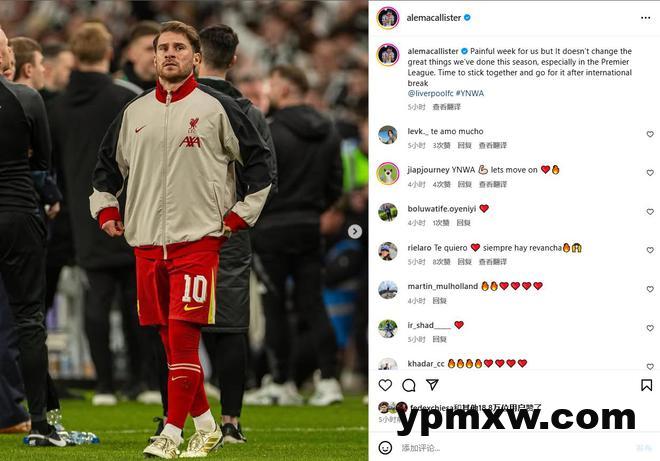This screenshot has height=461, width=660.
Task: Like levk._'s comment
Action: (650, 134)
